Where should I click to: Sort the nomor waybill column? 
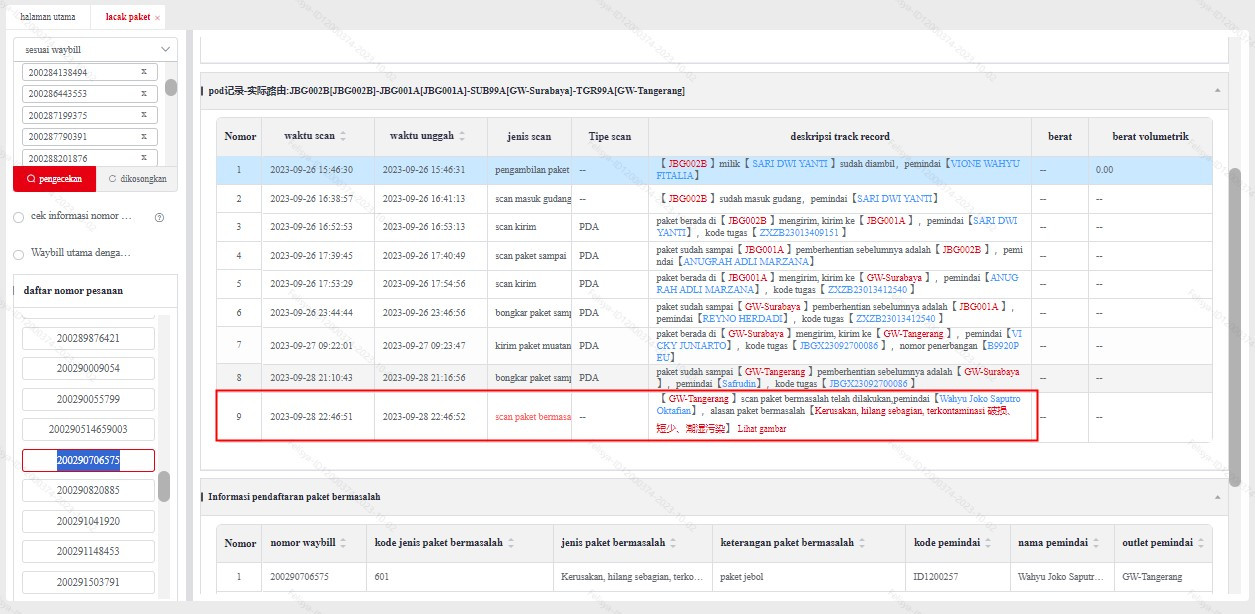(x=343, y=543)
